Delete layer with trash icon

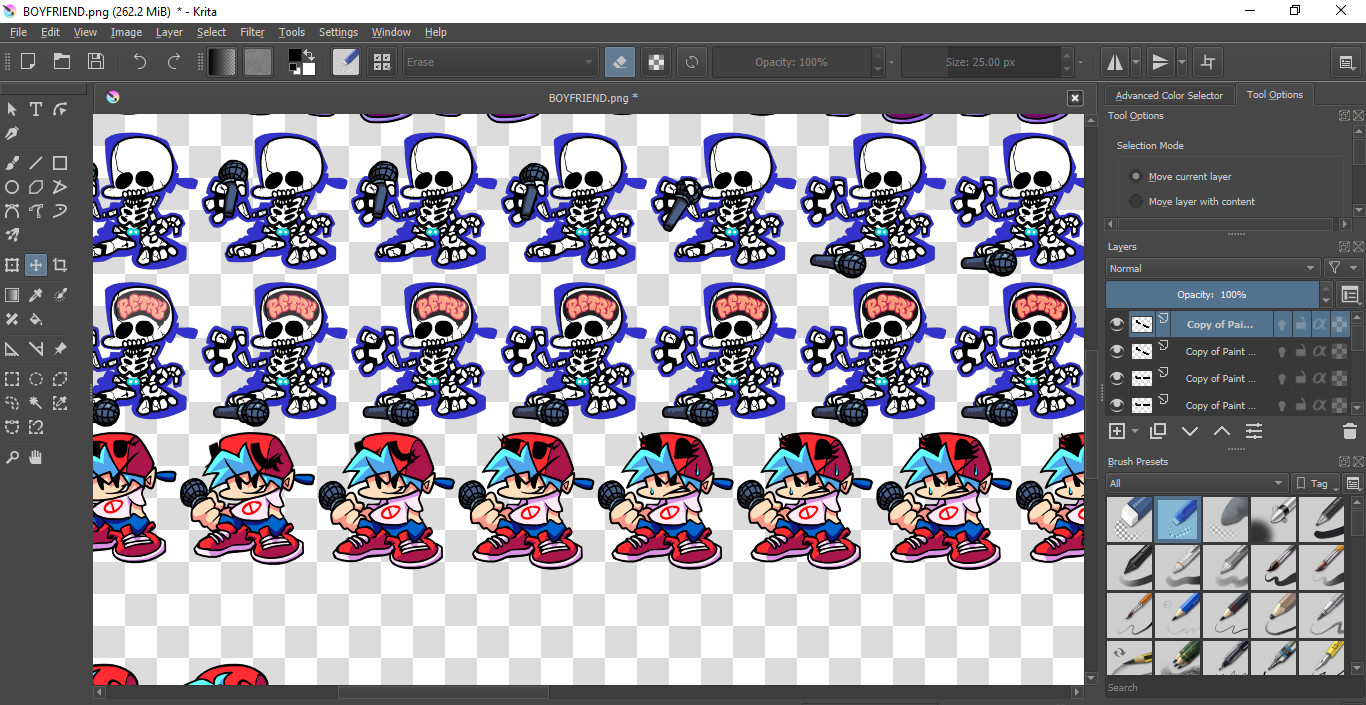(1349, 432)
